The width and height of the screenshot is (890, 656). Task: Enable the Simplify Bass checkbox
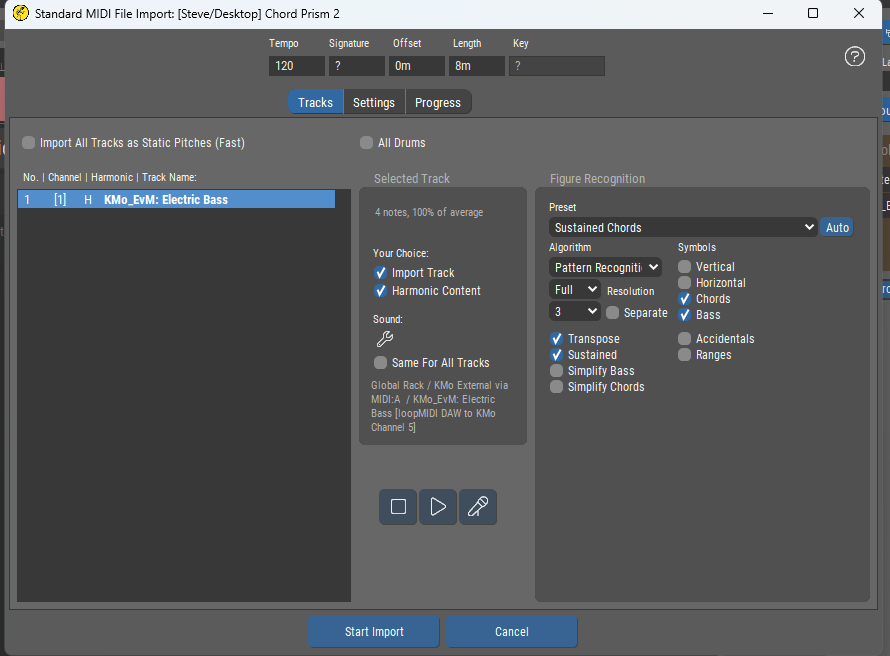coord(557,371)
